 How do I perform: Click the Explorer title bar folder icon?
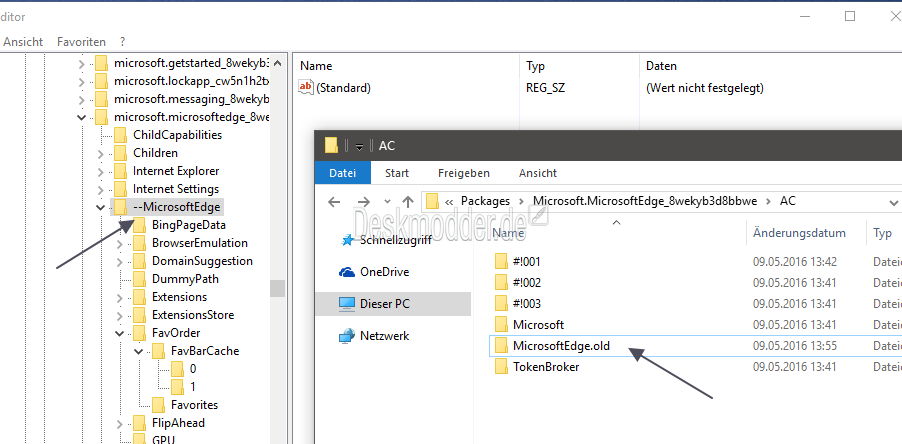[x=331, y=145]
